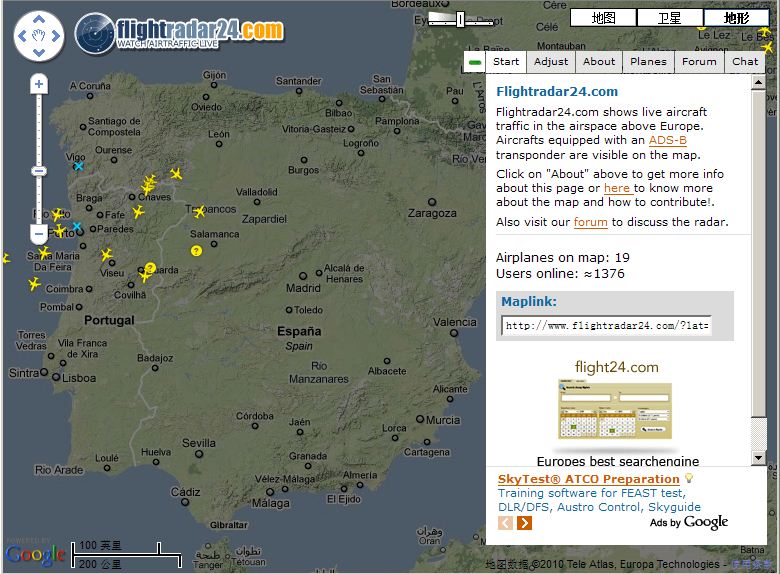Screen dimensions: 780x574
Task: Select the yellow question-mark marker below Salamanca
Action: point(196,250)
